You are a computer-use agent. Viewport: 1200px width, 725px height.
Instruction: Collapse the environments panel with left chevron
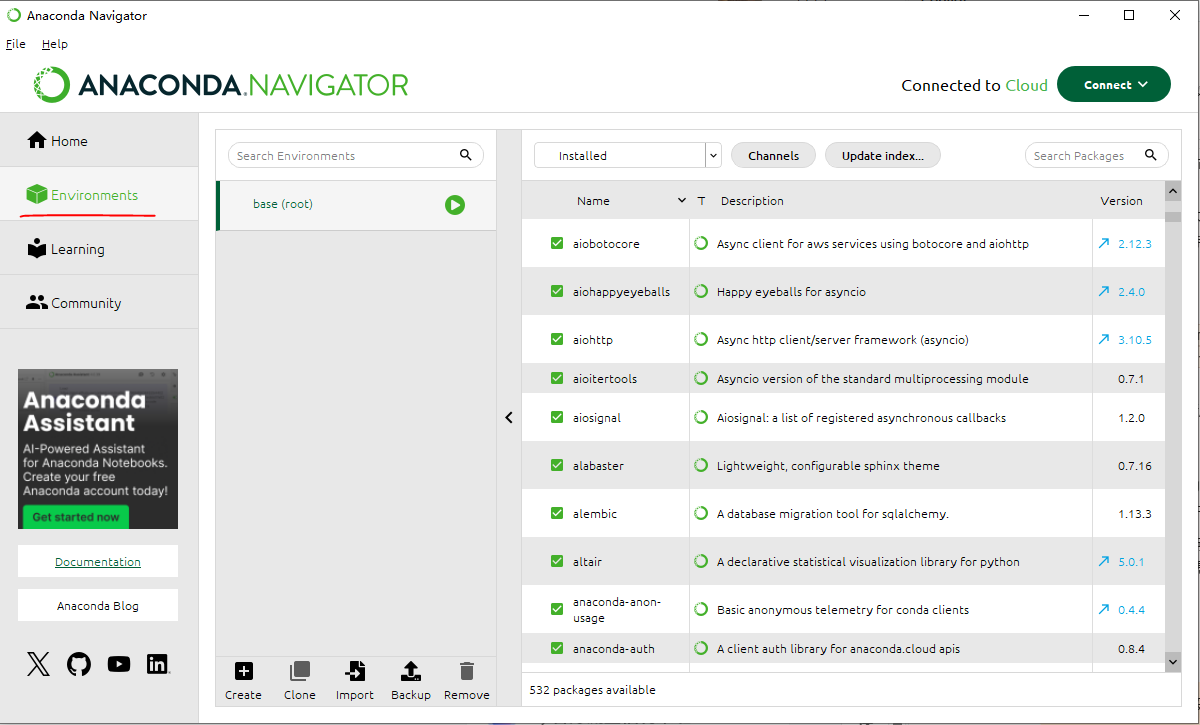509,418
